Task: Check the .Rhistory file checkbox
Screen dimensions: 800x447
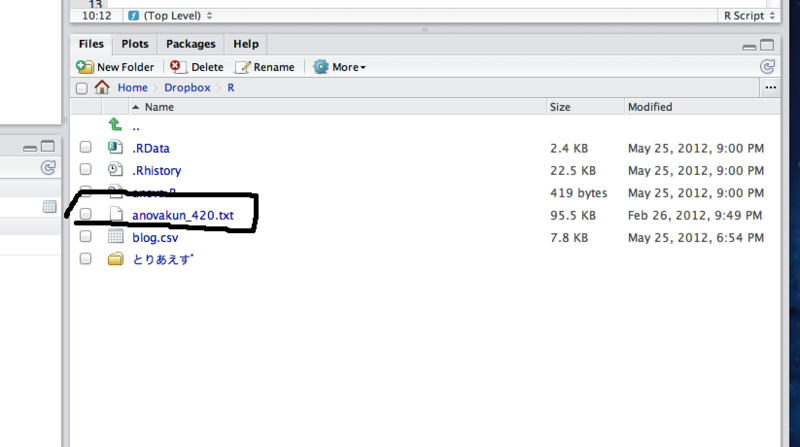Action: [85, 169]
